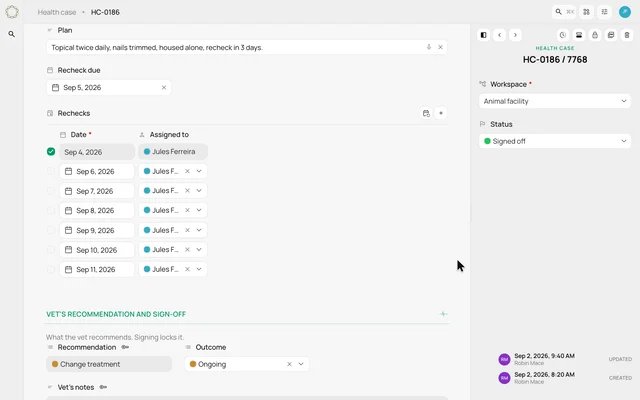
Task: Open the Status dropdown showing Signed off
Action: click(555, 141)
